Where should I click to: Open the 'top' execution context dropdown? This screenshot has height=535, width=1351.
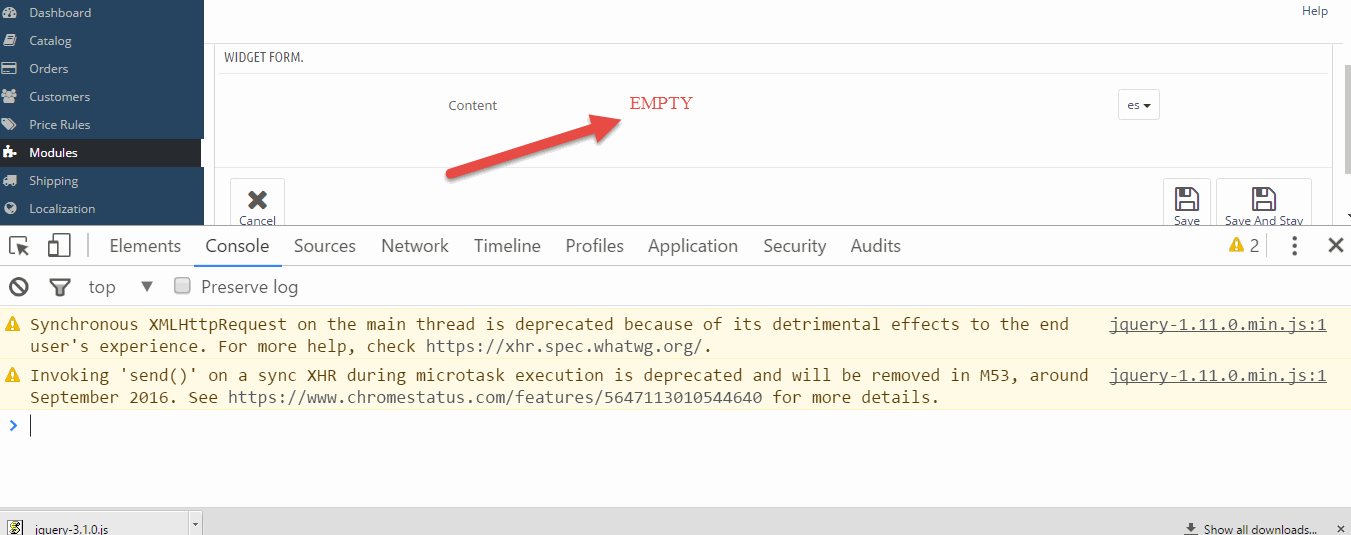click(x=121, y=287)
